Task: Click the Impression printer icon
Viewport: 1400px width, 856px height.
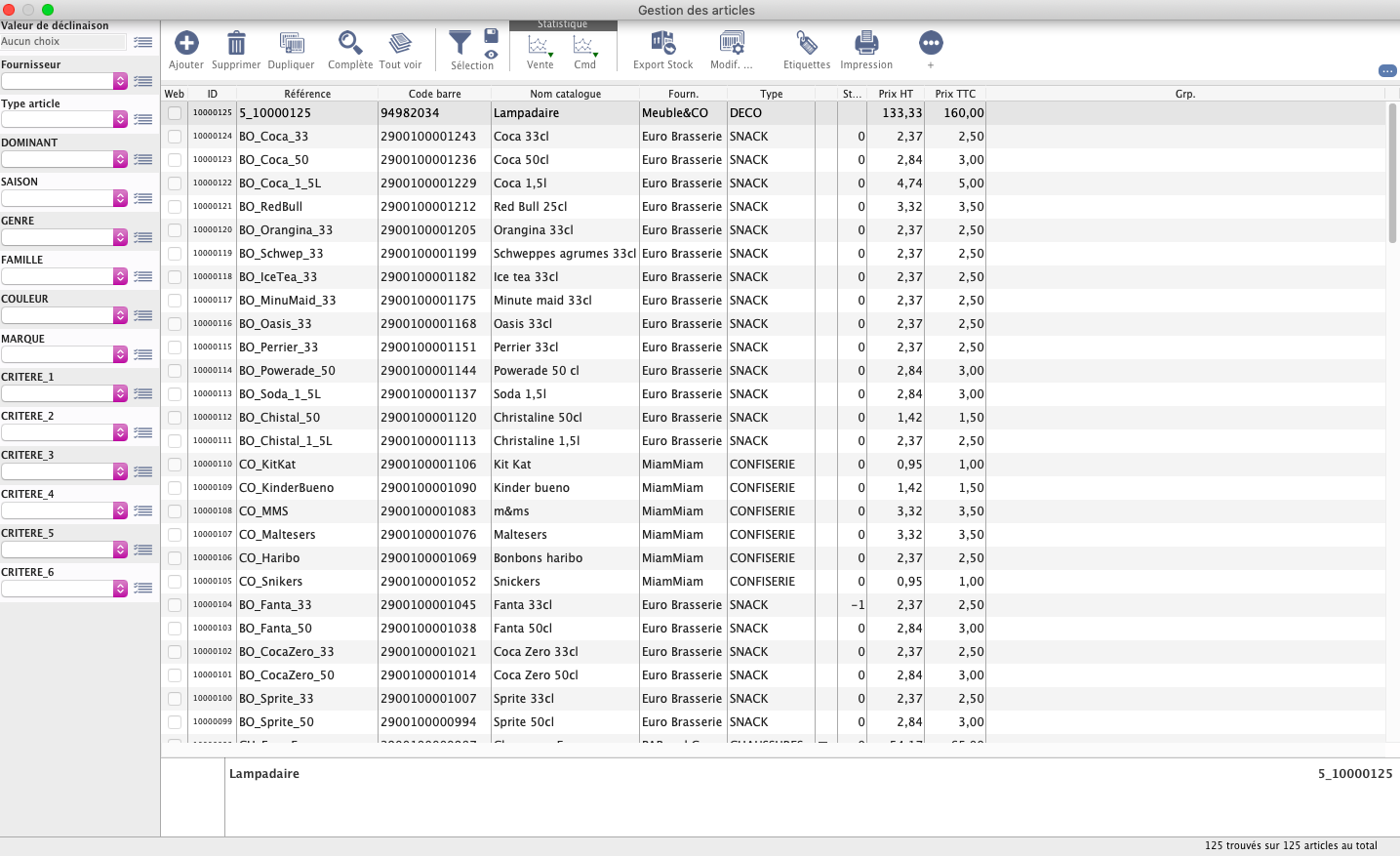Action: point(866,43)
